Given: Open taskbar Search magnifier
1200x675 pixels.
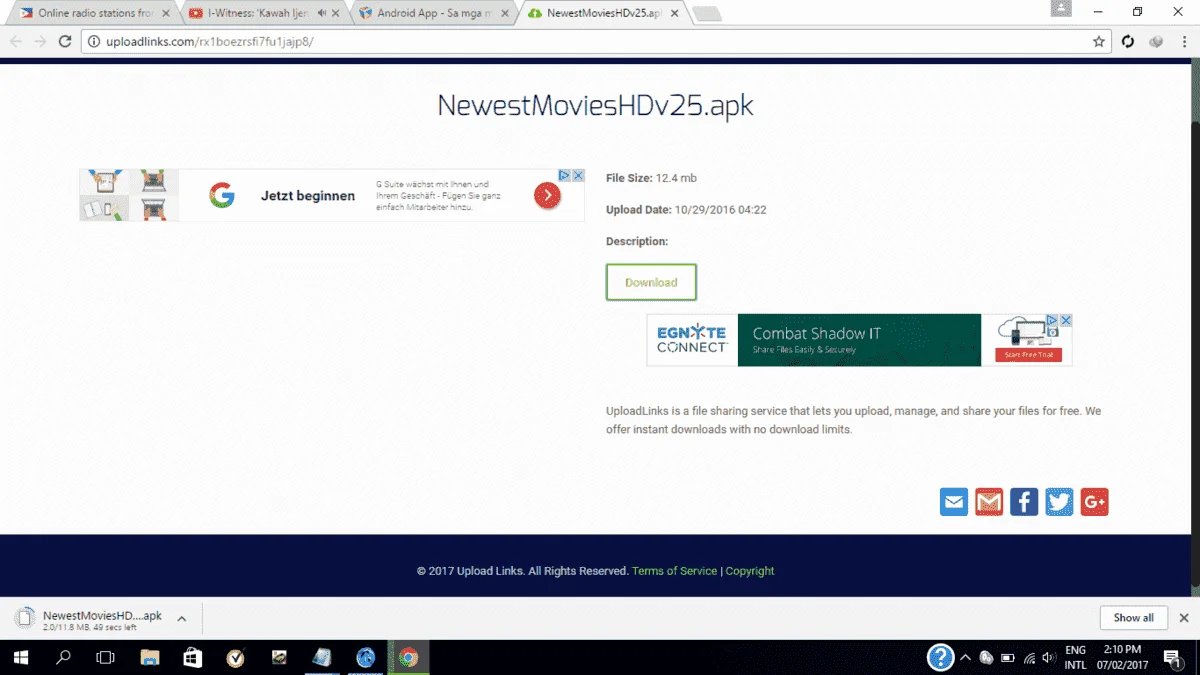Looking at the screenshot, I should (63, 657).
